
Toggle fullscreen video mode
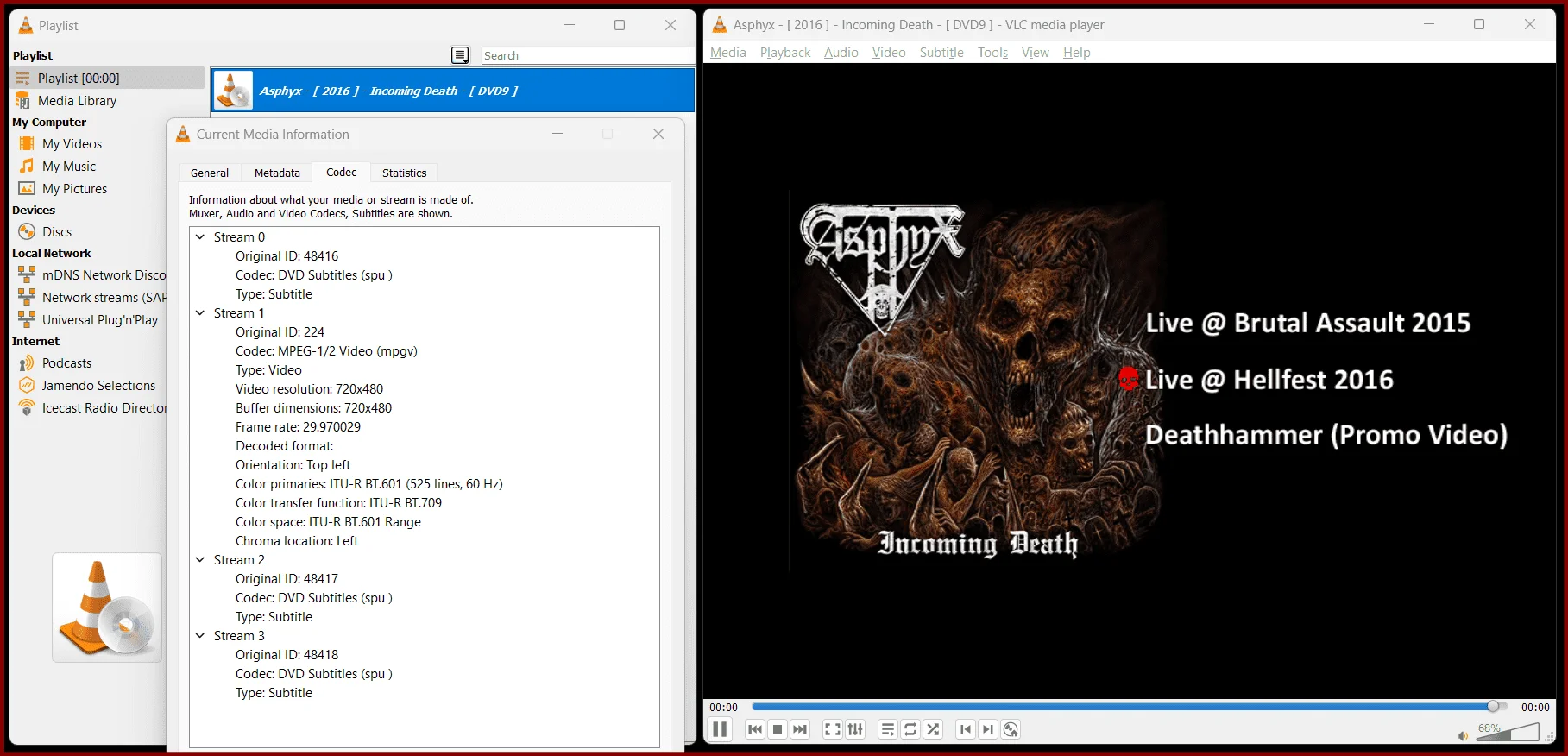point(832,729)
